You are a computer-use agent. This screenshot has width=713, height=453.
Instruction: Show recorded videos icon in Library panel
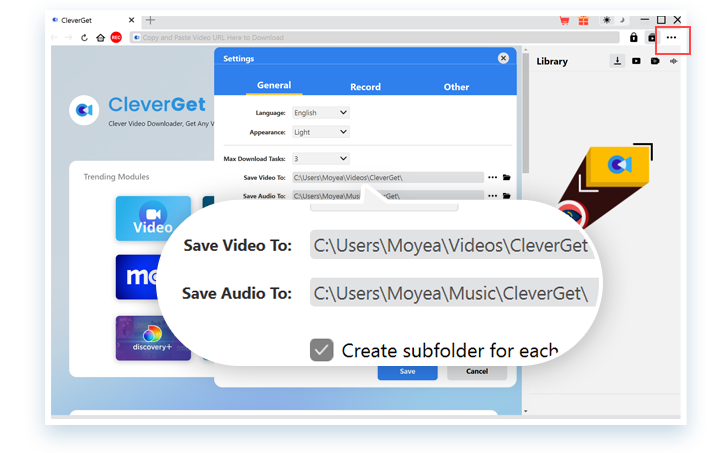[655, 61]
